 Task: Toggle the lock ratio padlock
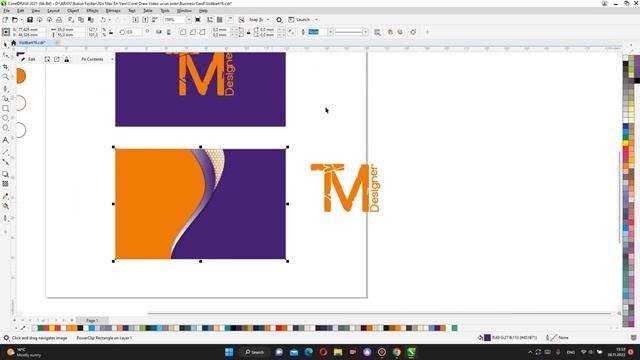click(111, 32)
